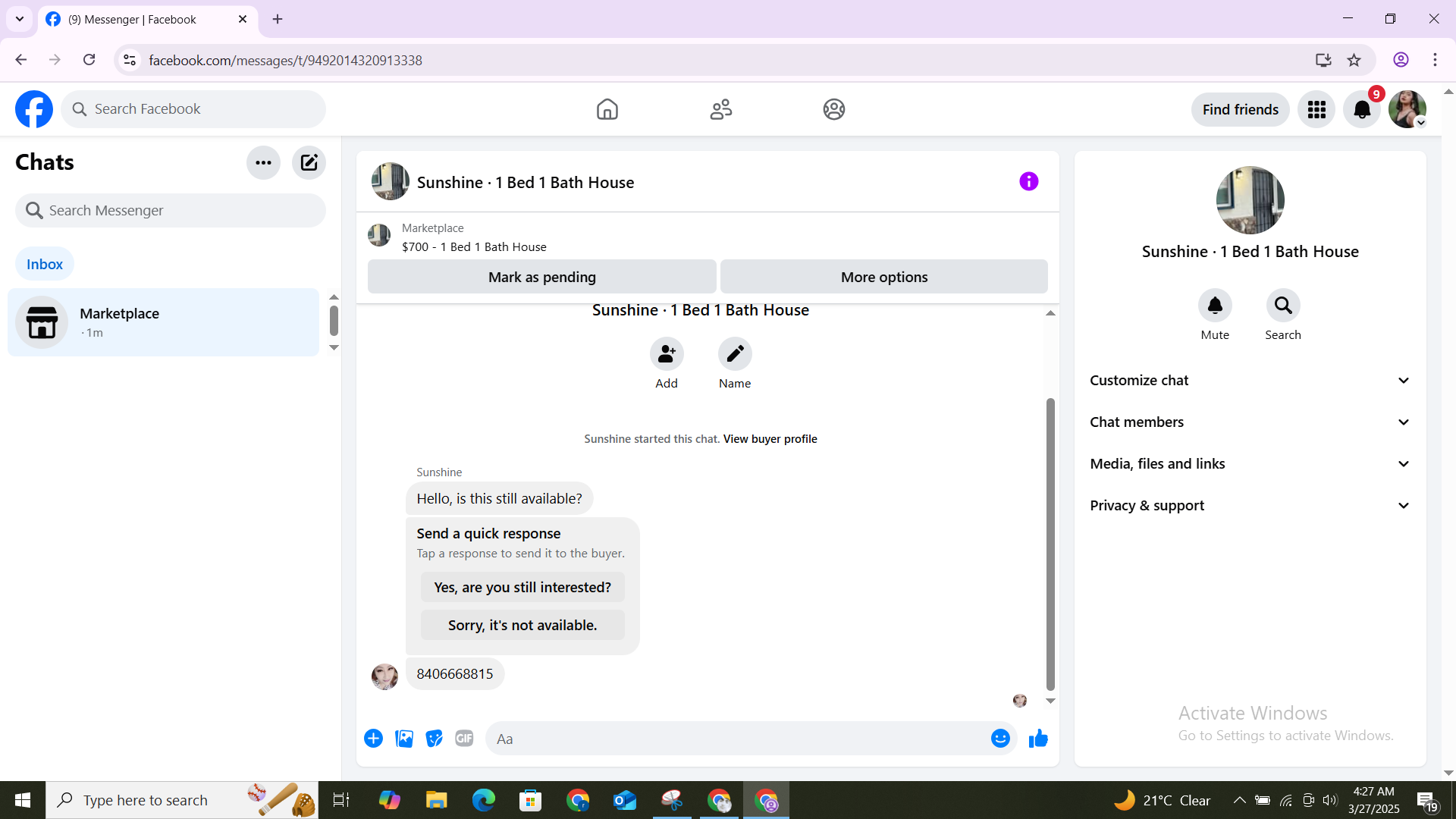Open the Chats options three-dot menu
This screenshot has width=1456, height=819.
pyautogui.click(x=263, y=162)
